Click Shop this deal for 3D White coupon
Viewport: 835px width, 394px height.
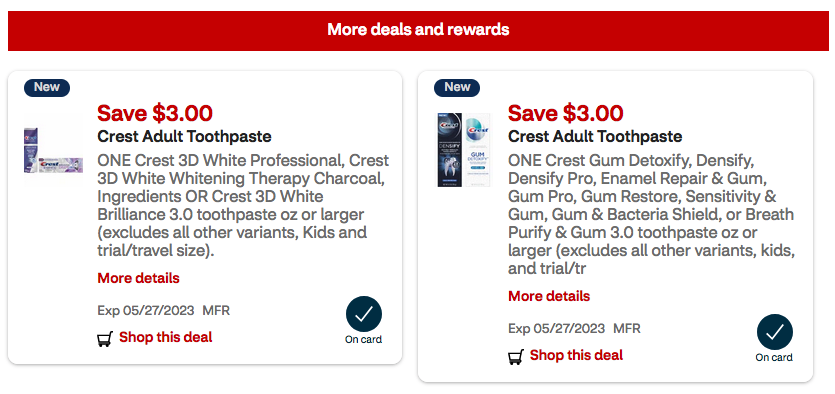click(166, 337)
